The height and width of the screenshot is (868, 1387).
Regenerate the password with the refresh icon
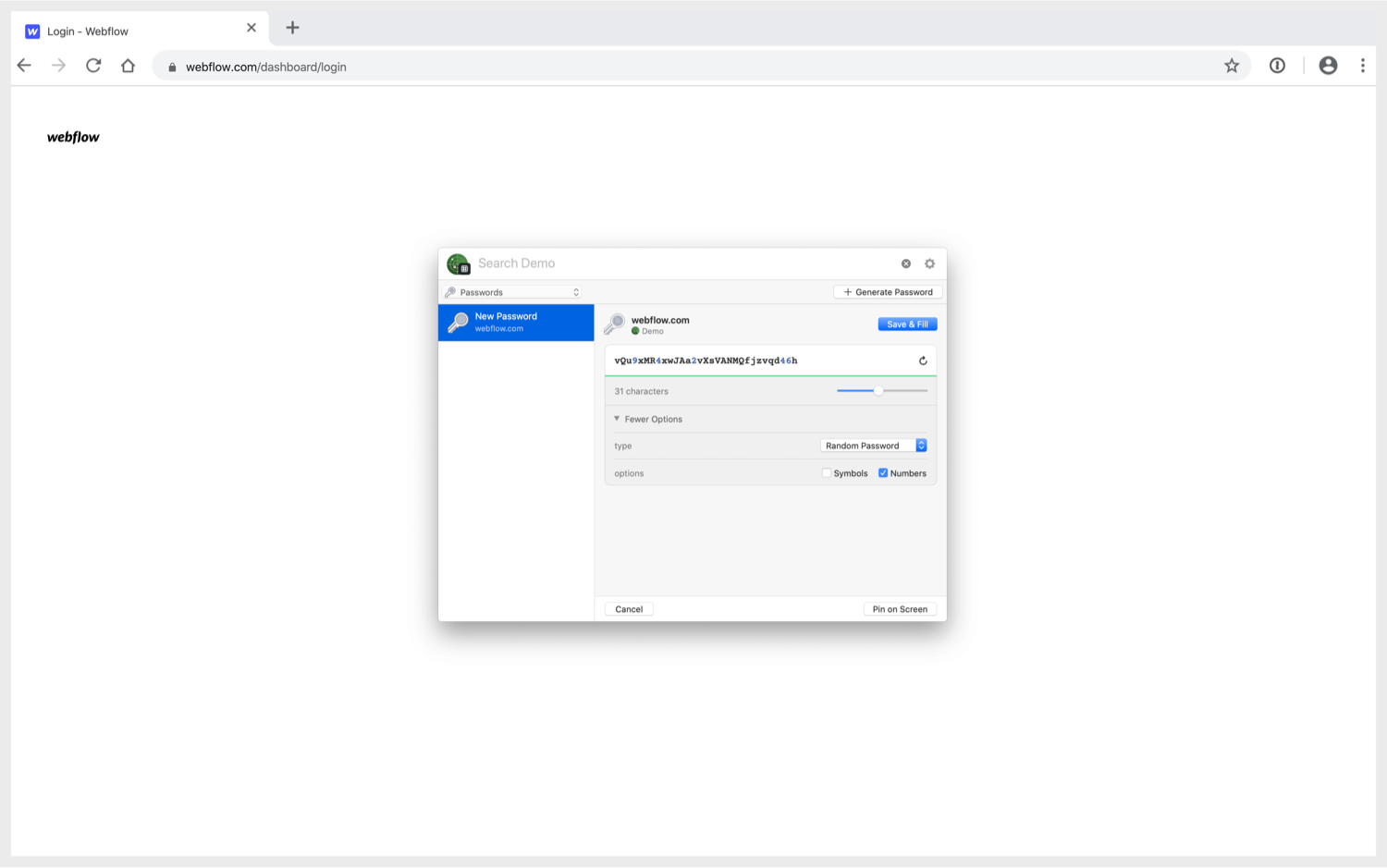click(x=923, y=361)
